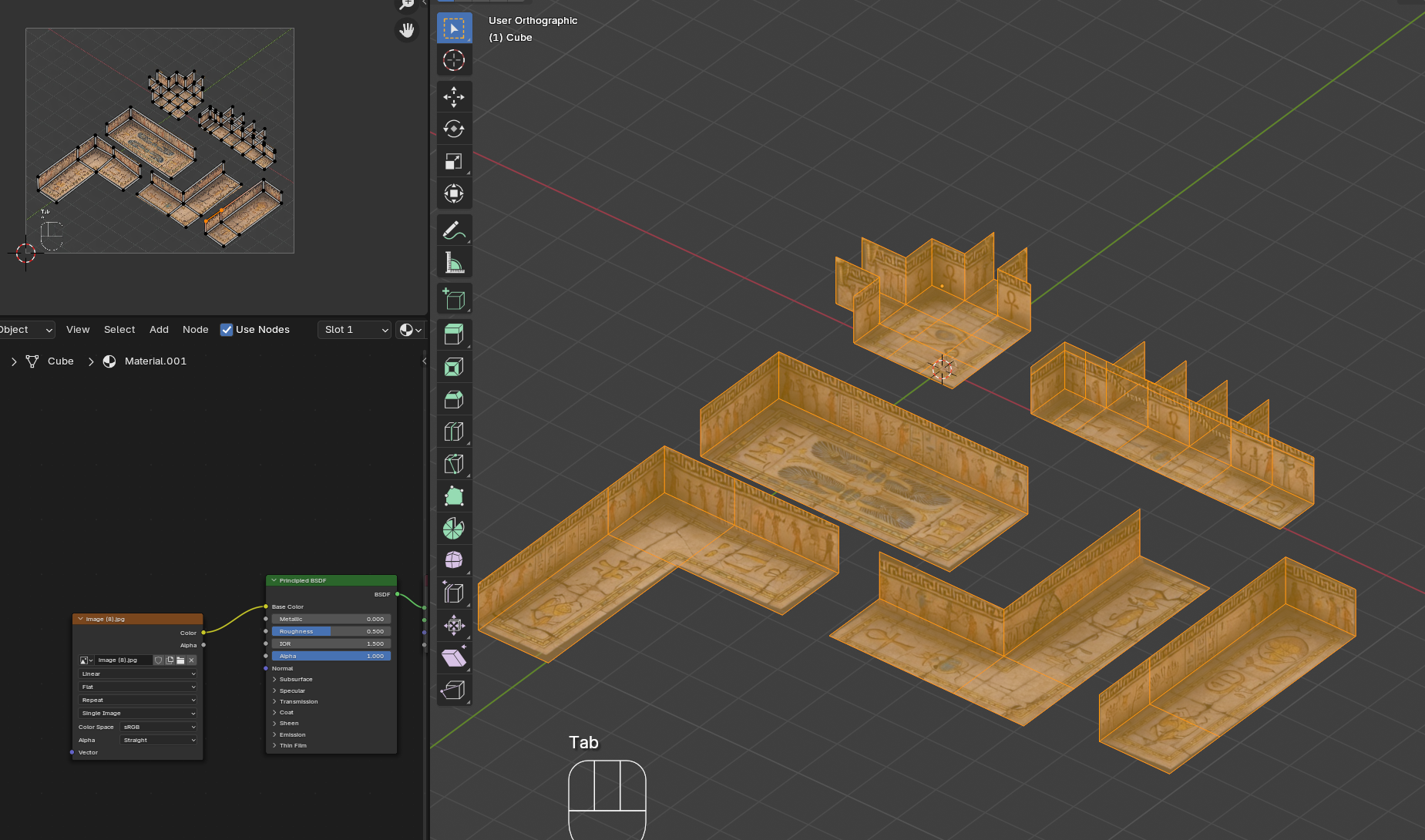Open the View menu in node editor
Image resolution: width=1425 pixels, height=840 pixels.
78,330
